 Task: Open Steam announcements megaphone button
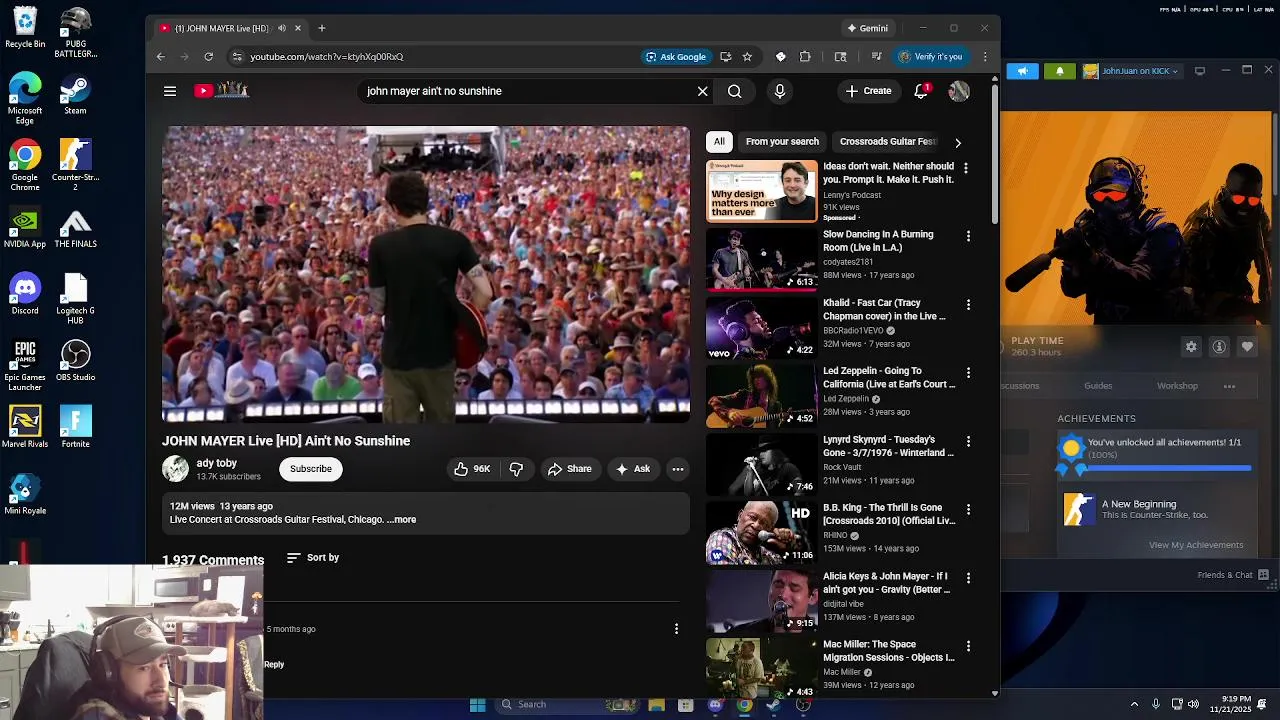pos(1022,71)
